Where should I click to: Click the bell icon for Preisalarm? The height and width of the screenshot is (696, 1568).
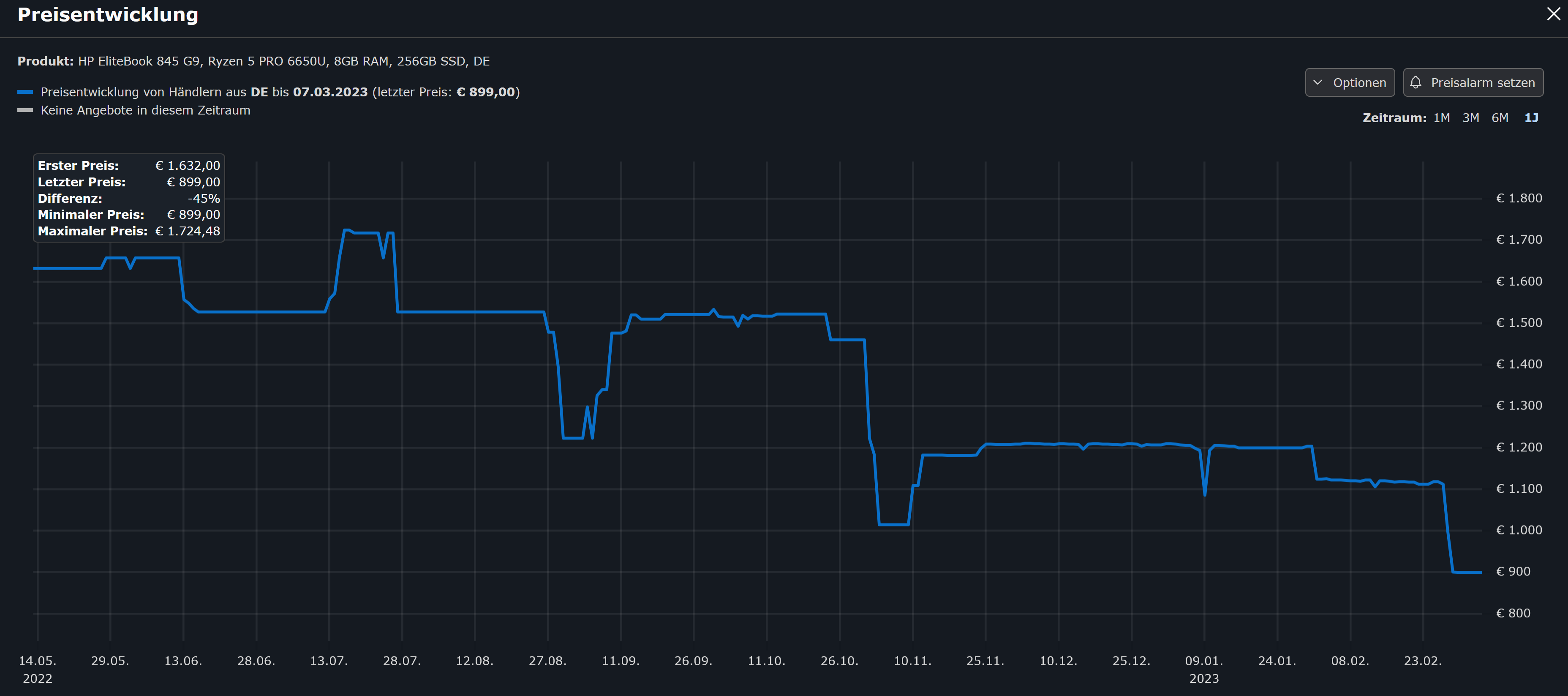1416,82
